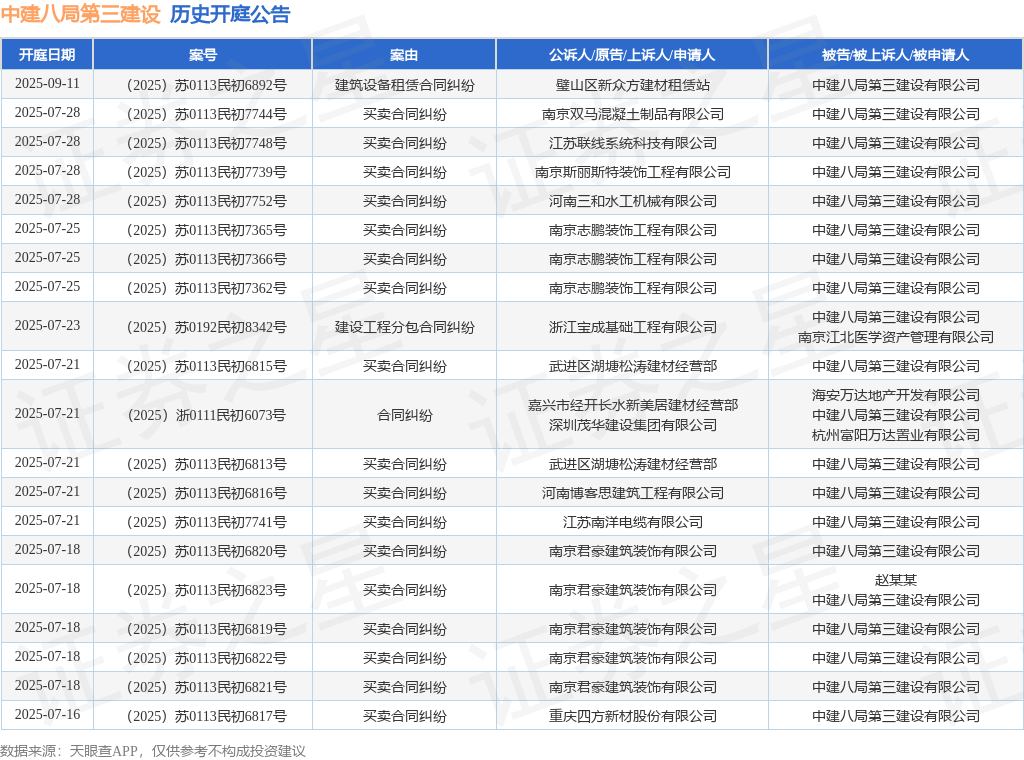The image size is (1024, 760).
Task: Select case number 苏0113民初7744号
Action: [206, 114]
